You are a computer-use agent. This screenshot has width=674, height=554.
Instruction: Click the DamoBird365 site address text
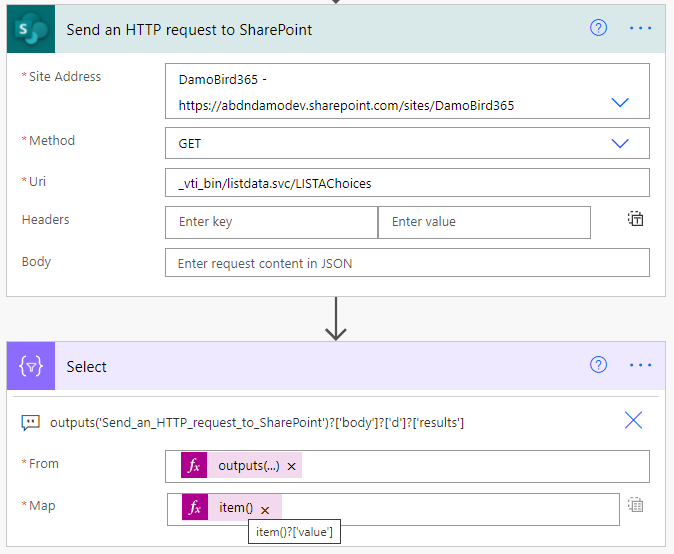(x=346, y=92)
